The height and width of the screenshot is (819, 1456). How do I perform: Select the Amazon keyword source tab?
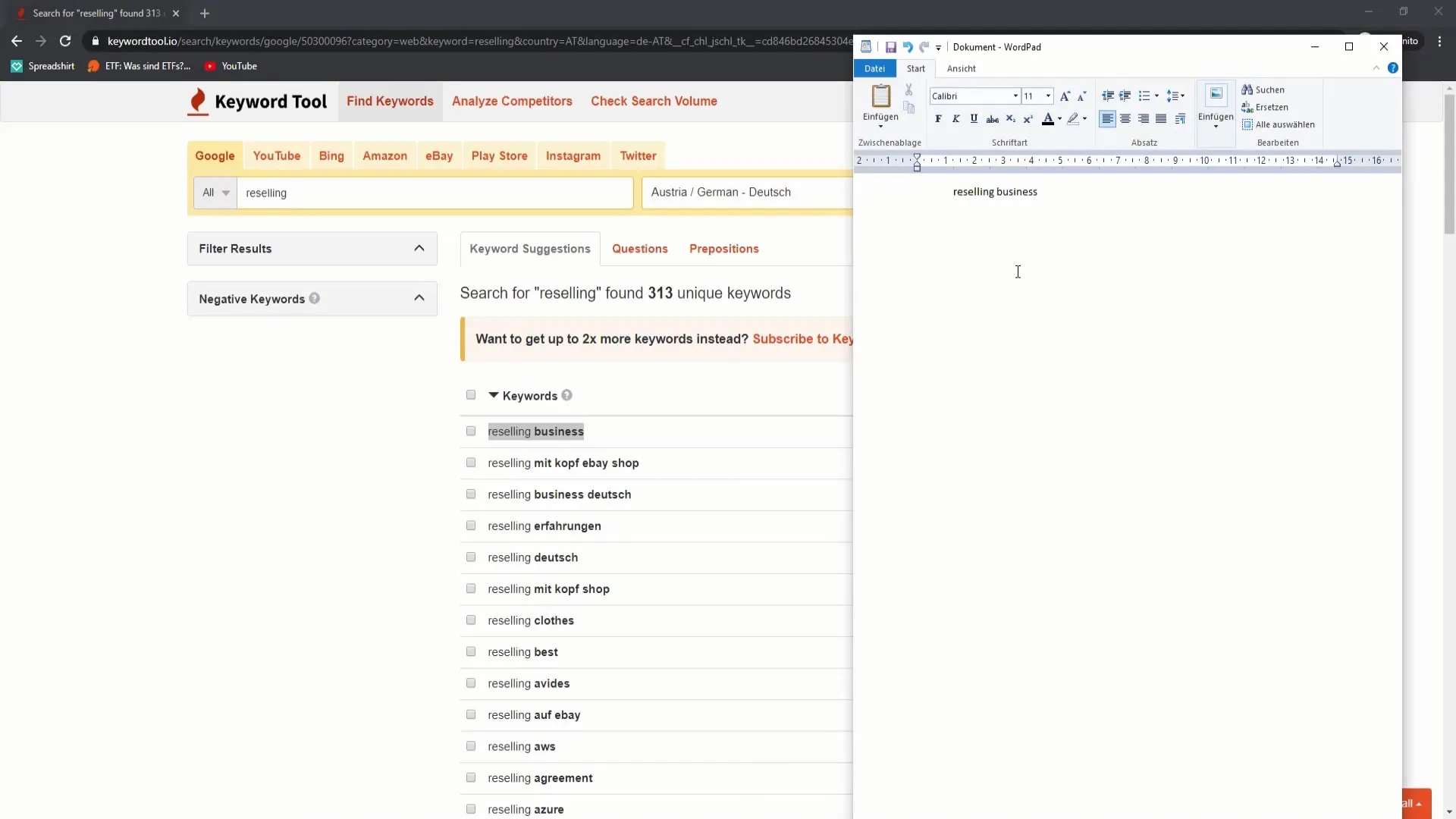pos(384,155)
